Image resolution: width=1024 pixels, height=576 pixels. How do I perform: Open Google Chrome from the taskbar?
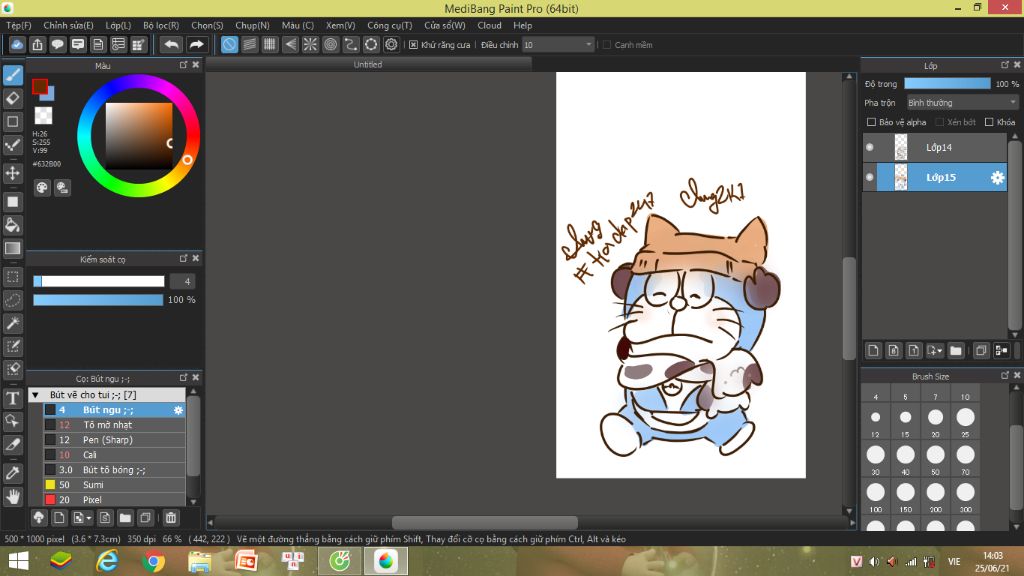(x=153, y=562)
